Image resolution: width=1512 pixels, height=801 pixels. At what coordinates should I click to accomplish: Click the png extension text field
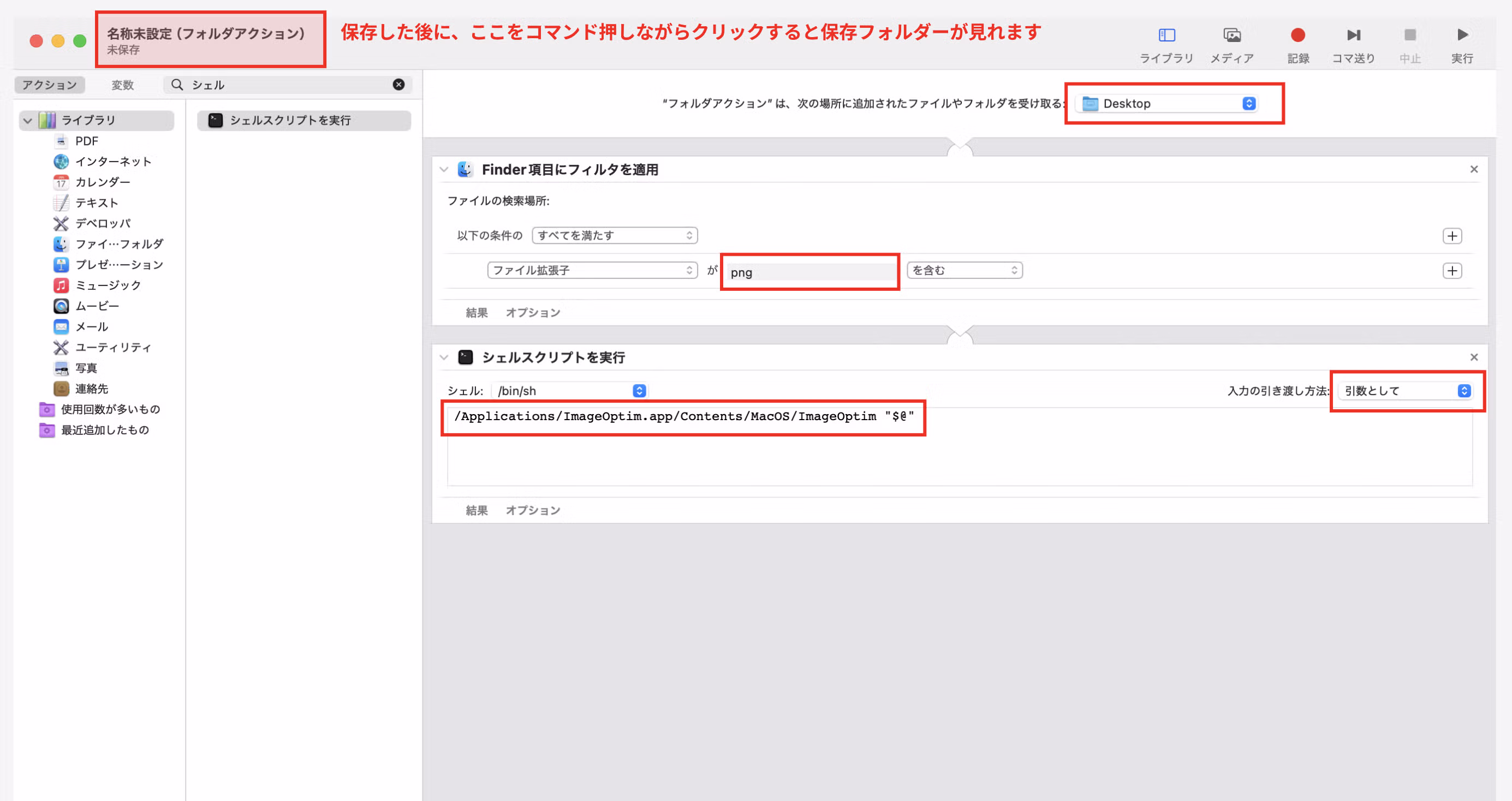pos(811,272)
